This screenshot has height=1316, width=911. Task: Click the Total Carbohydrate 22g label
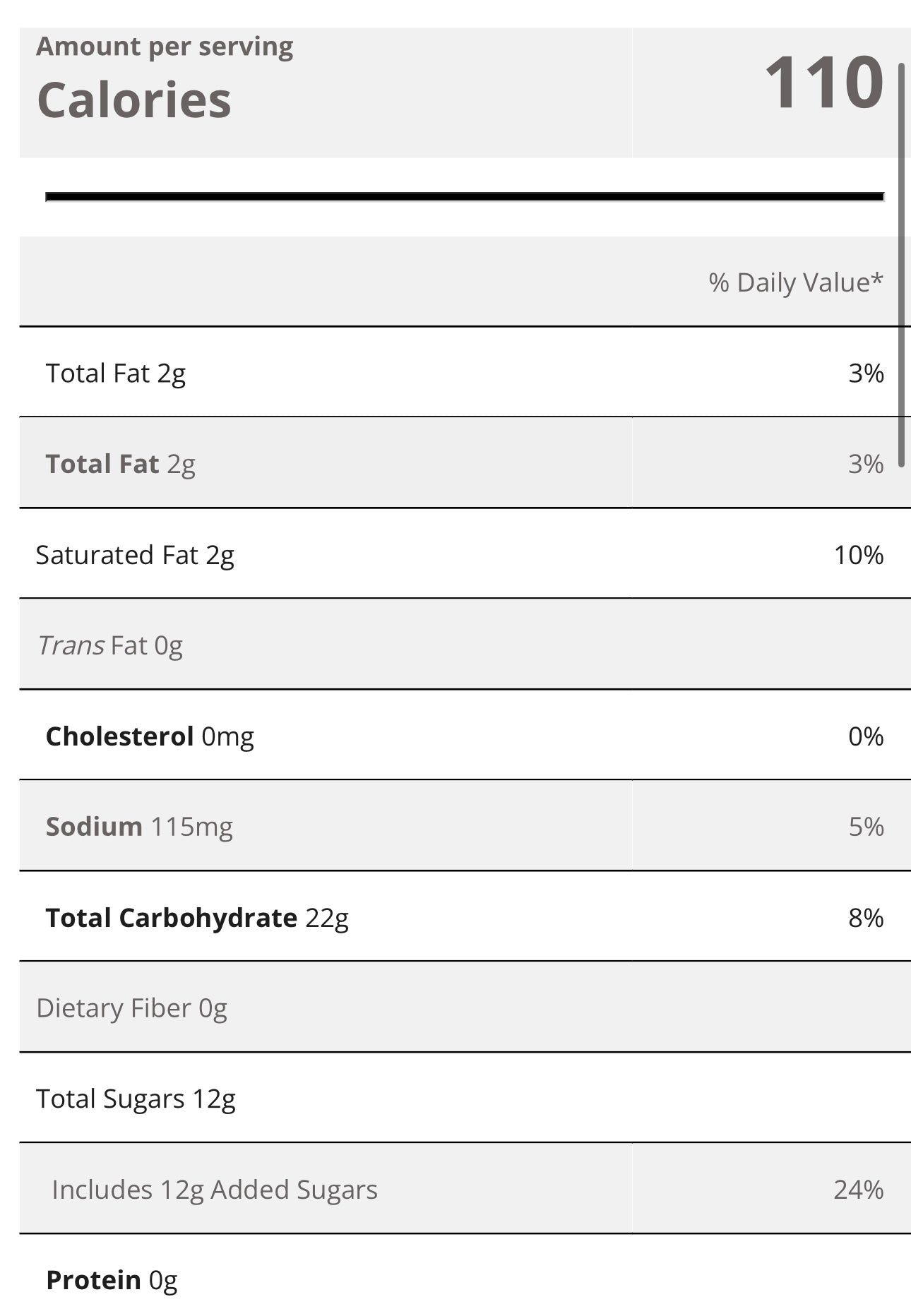pyautogui.click(x=197, y=918)
